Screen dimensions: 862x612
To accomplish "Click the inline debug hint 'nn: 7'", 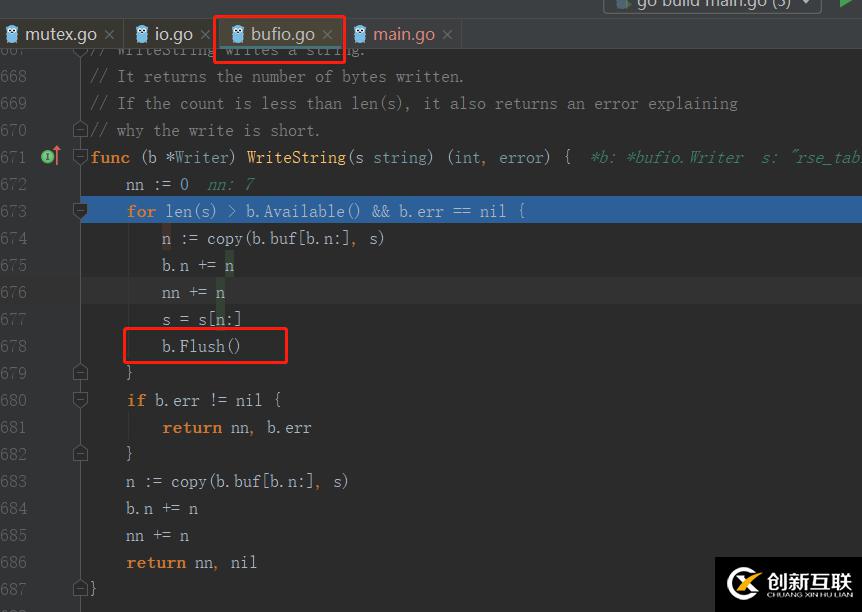I will (x=231, y=184).
